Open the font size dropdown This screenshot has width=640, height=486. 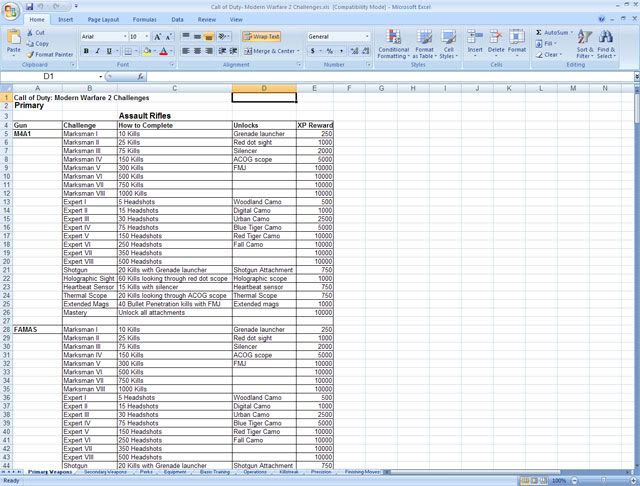(147, 37)
